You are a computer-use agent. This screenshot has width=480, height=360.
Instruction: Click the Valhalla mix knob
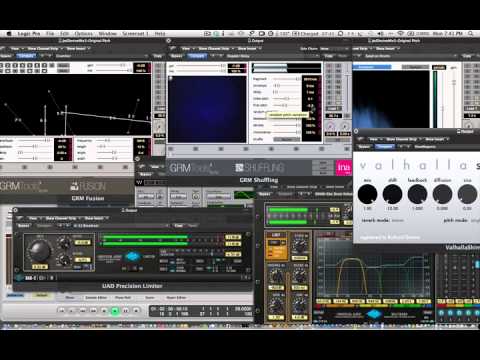point(367,194)
